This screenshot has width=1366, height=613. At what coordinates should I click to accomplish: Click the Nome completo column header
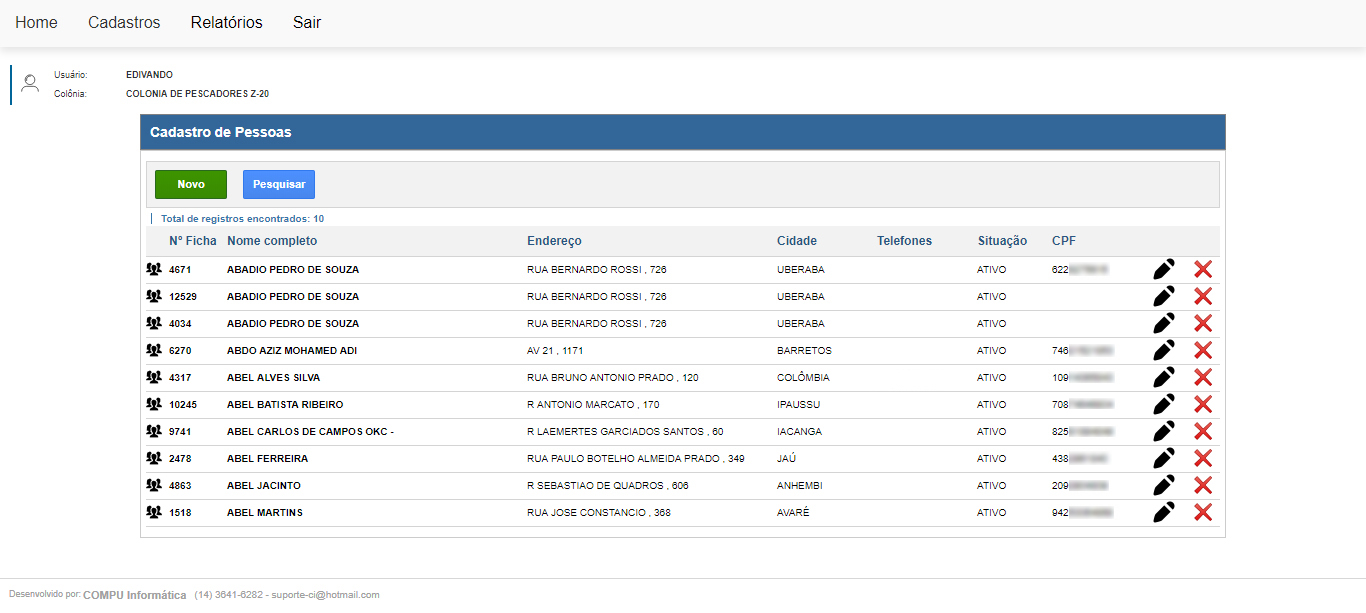pos(272,241)
